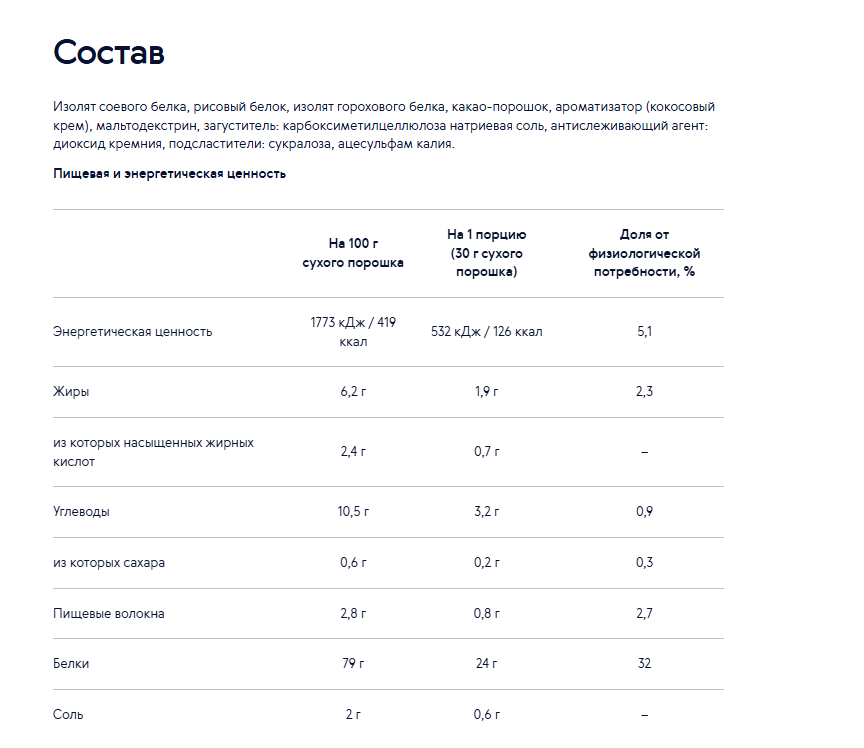Click the 532 кДж / 126 ккал value
This screenshot has width=864, height=748.
click(487, 332)
